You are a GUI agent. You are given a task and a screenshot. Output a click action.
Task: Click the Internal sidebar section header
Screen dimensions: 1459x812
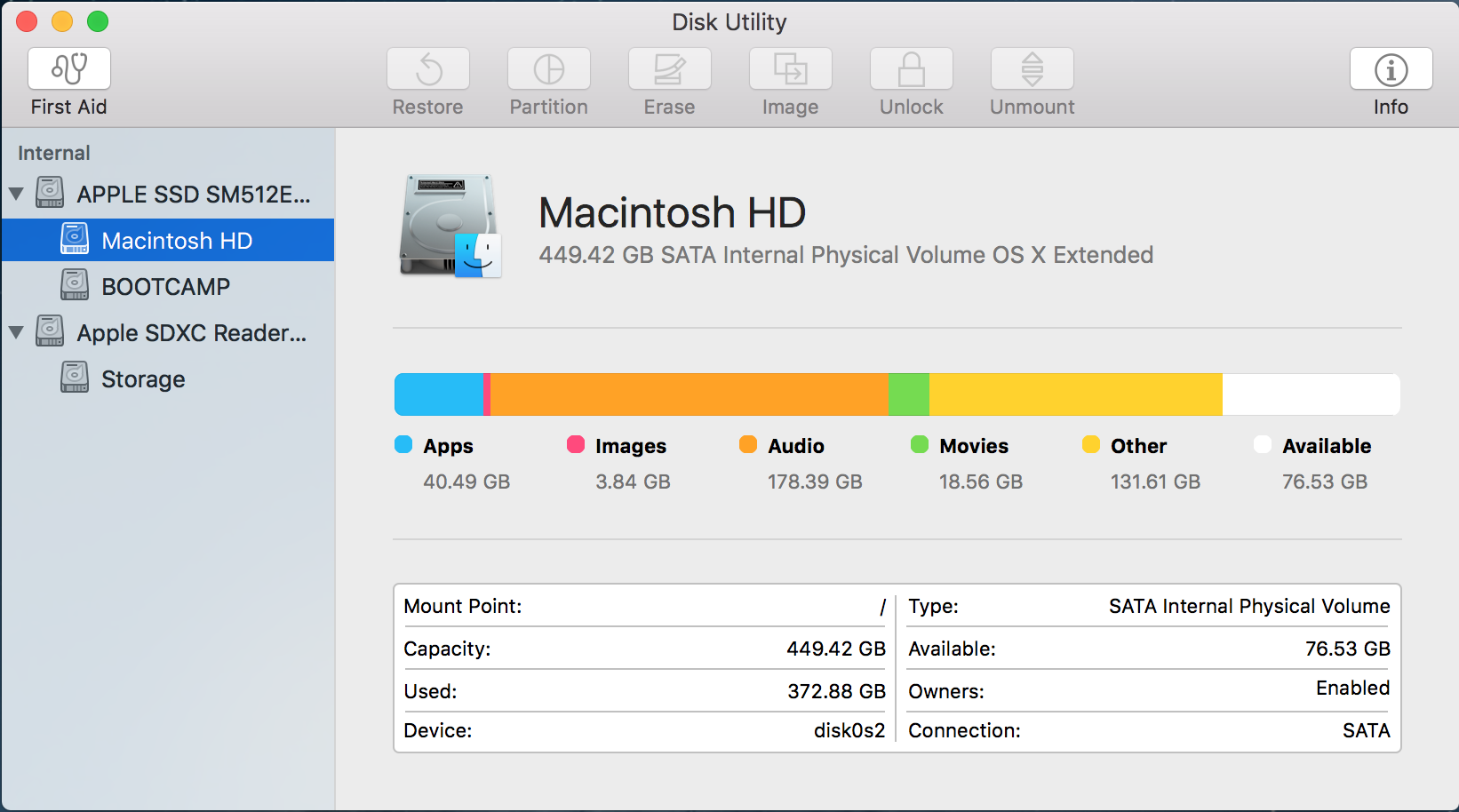tap(54, 153)
